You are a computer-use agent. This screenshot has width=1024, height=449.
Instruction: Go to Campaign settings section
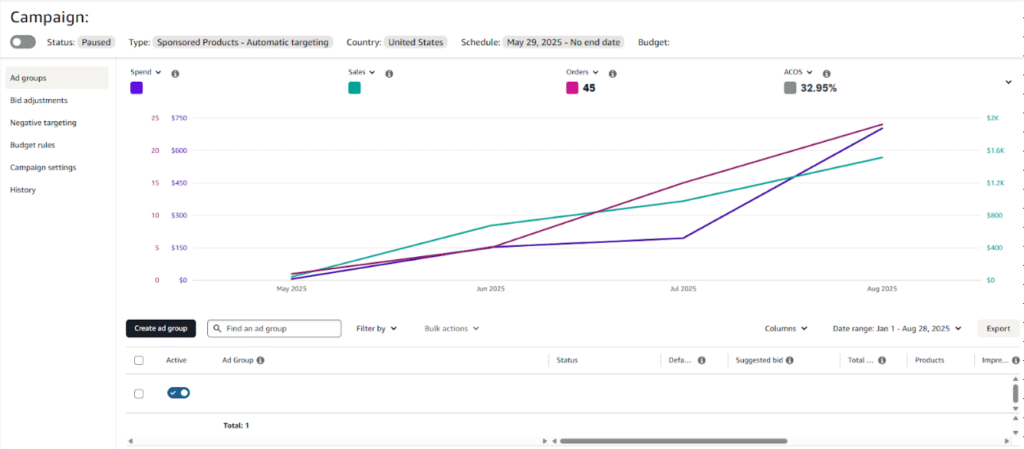[x=43, y=168]
